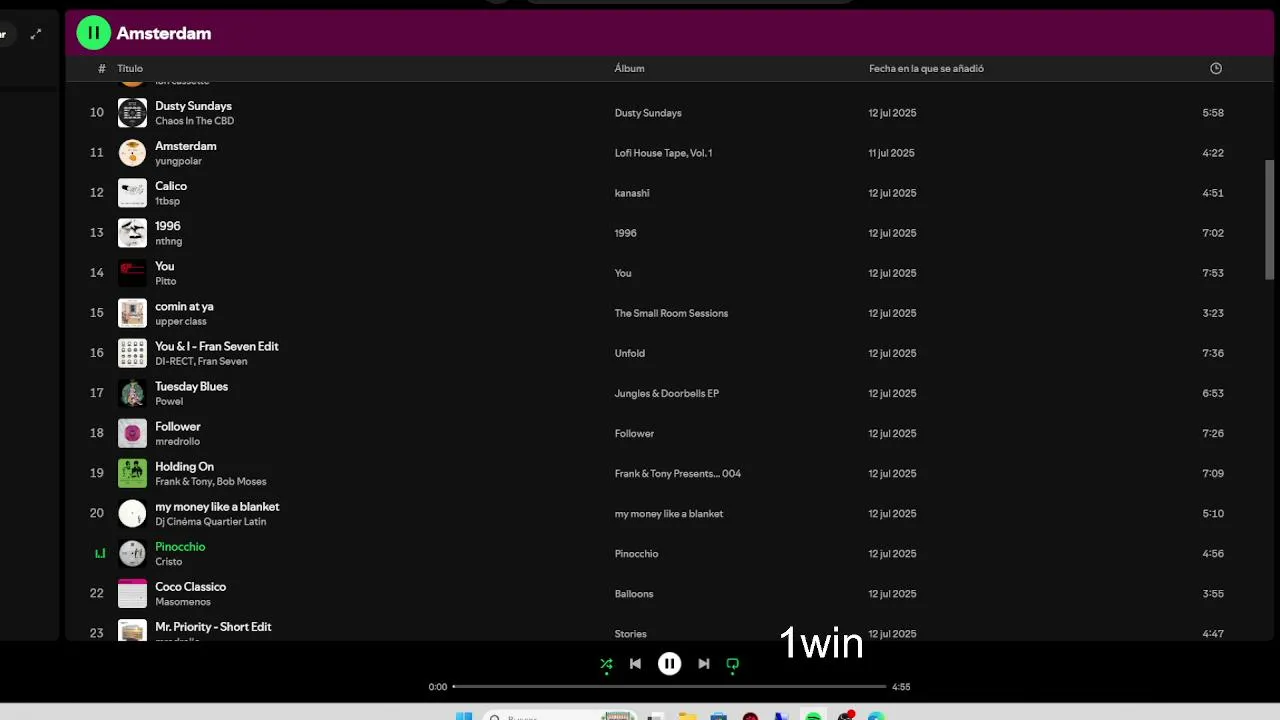Click the white circular my money like a blanket cover
The image size is (1280, 720).
tap(132, 513)
